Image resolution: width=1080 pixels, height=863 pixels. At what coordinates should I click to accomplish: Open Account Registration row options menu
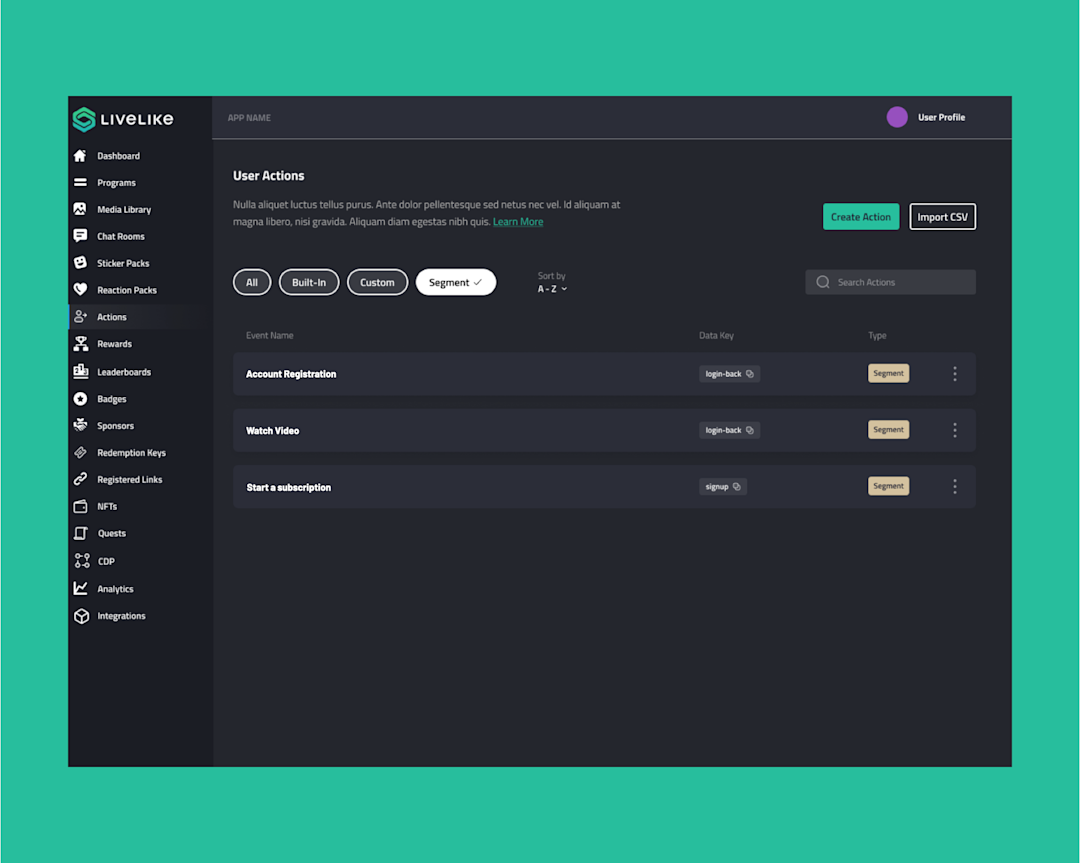click(x=955, y=374)
